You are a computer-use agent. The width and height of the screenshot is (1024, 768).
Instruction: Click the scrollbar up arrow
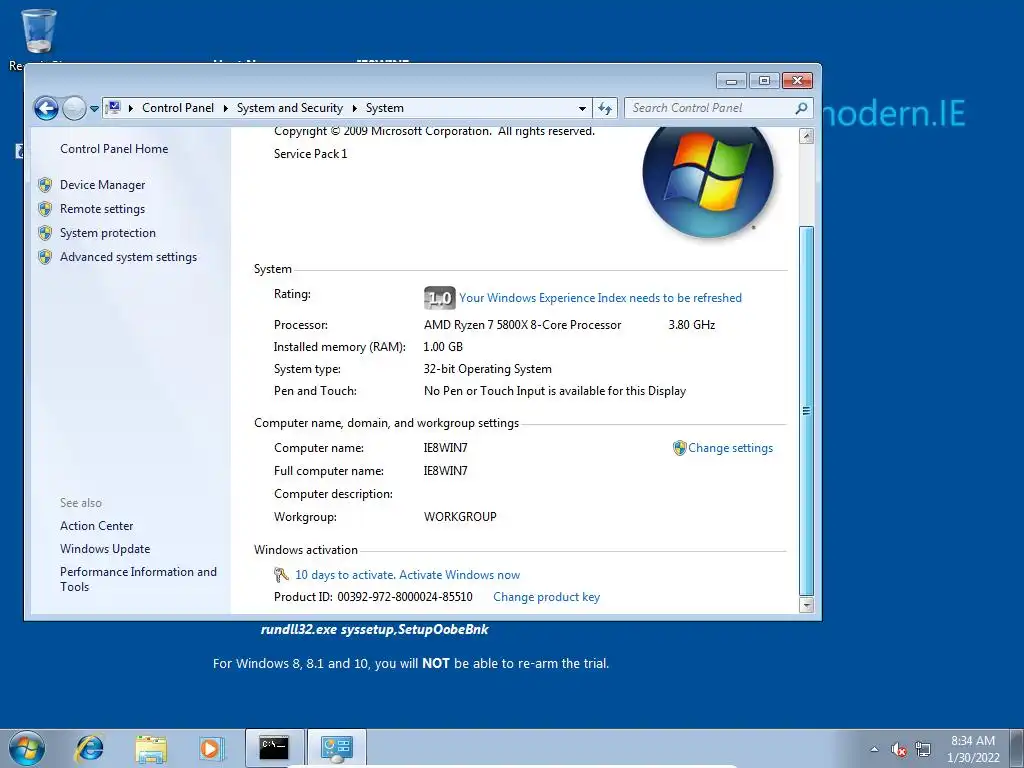tap(807, 136)
